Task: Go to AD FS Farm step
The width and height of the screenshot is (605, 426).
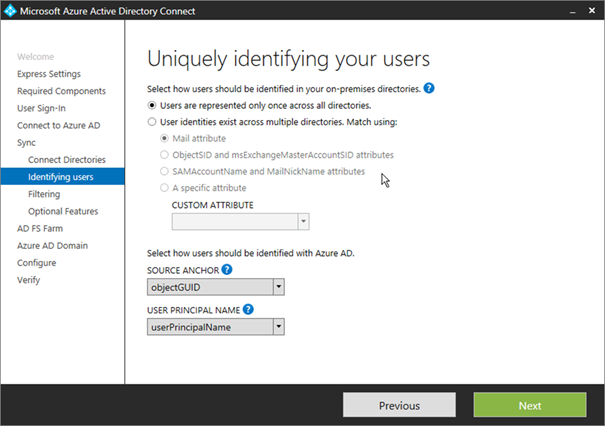Action: [40, 228]
